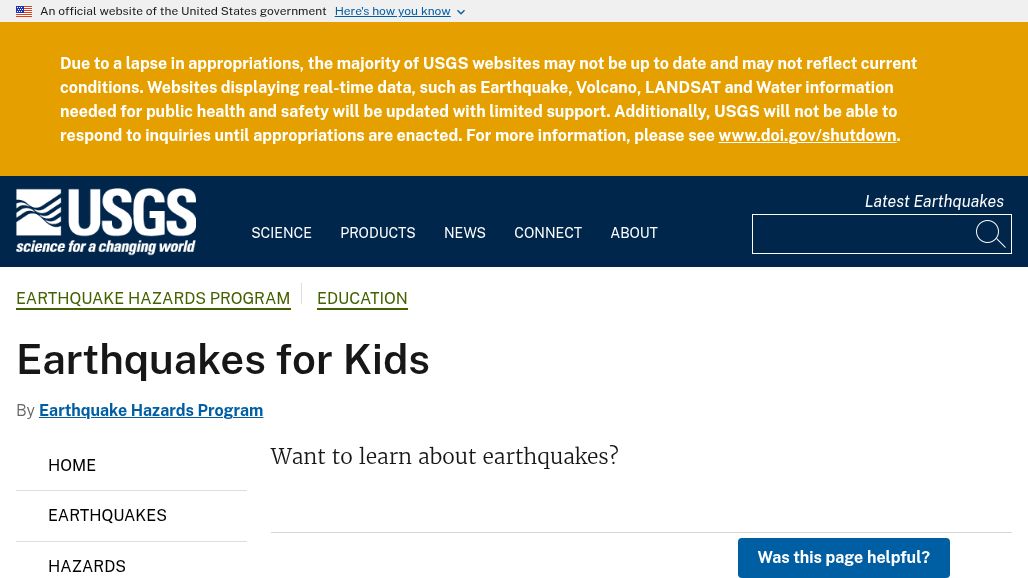Select Hazards in the side navigation
1028x578 pixels.
[87, 566]
